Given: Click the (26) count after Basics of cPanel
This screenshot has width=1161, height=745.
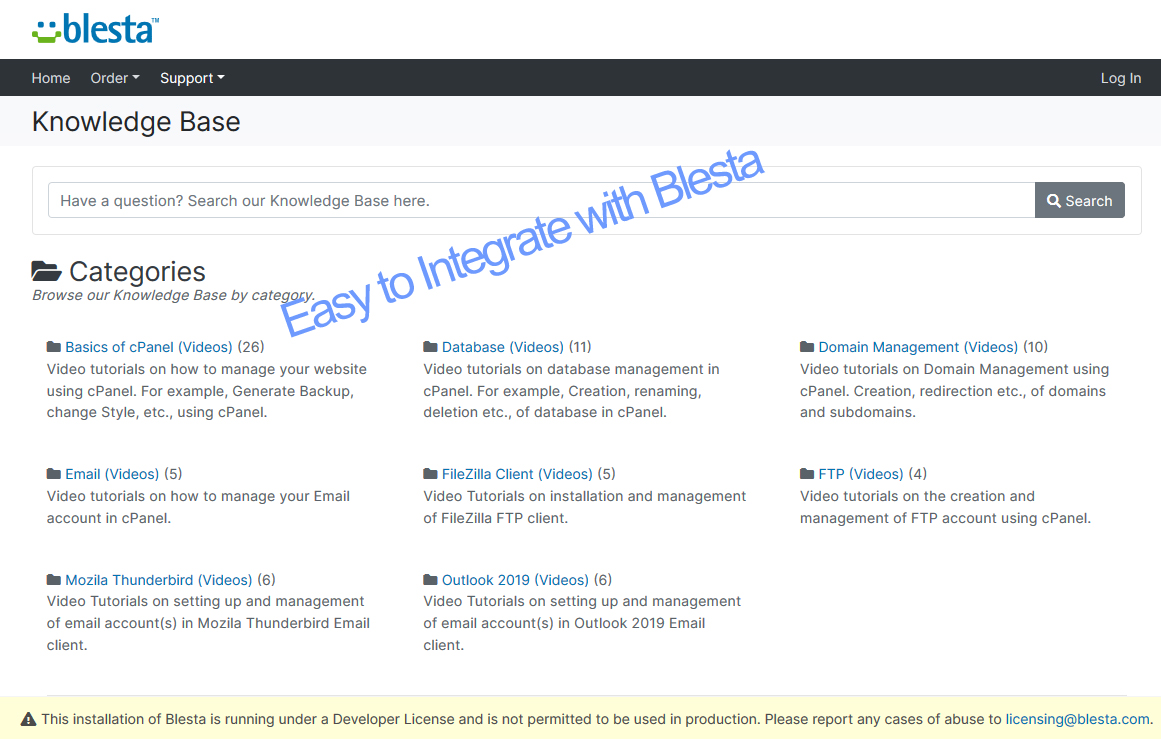Looking at the screenshot, I should pos(251,347).
